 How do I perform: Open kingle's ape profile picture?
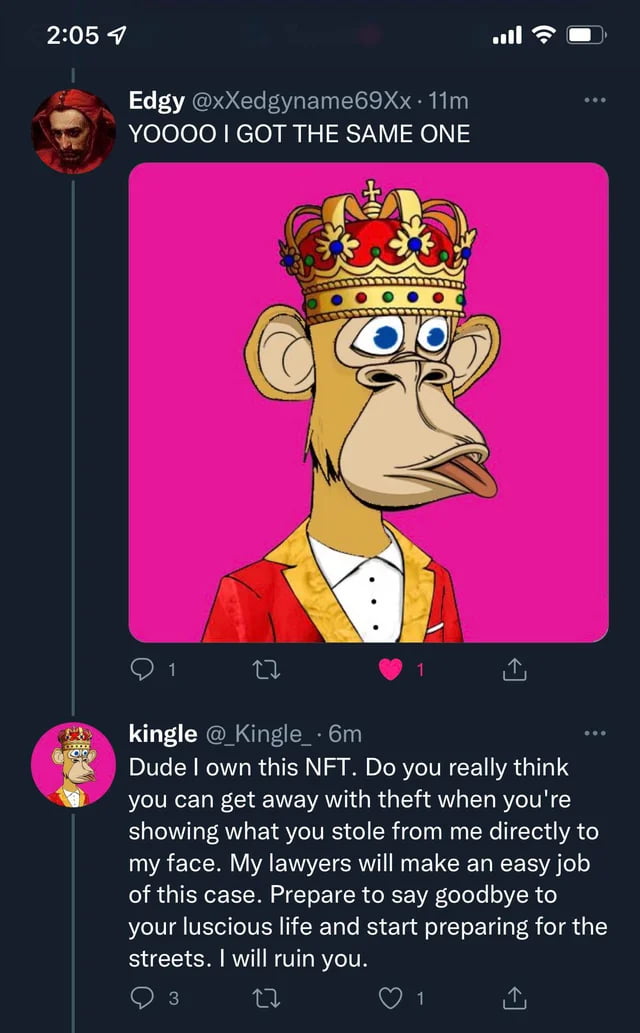[73, 764]
